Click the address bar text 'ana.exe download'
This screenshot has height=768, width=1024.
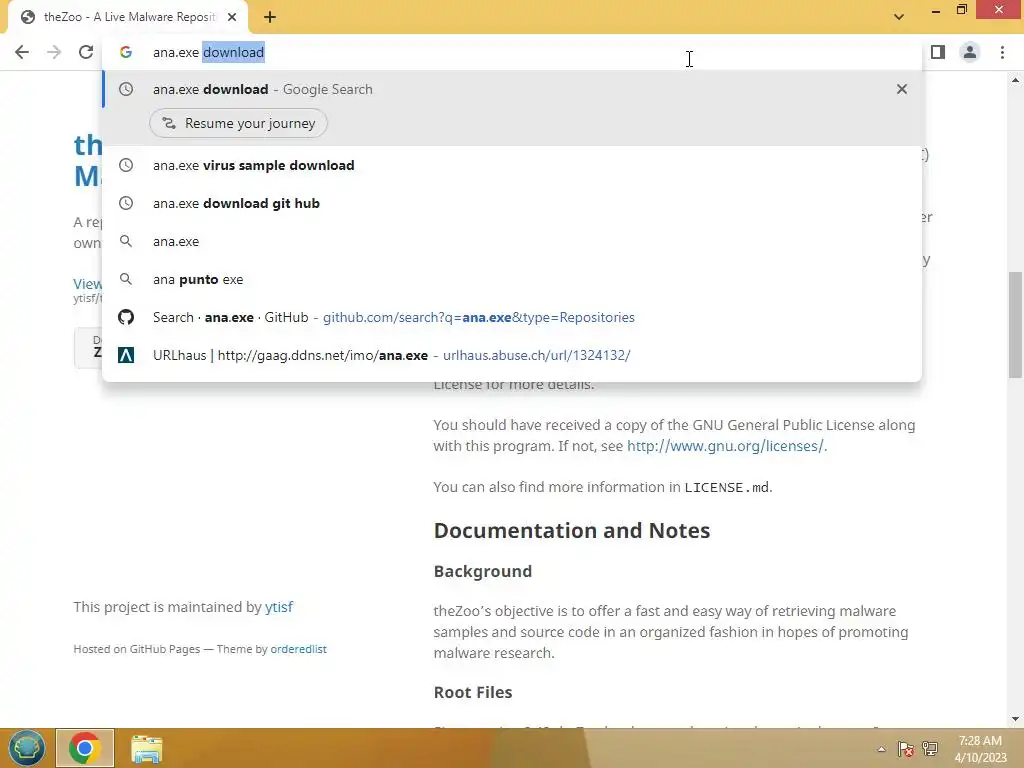tap(208, 52)
